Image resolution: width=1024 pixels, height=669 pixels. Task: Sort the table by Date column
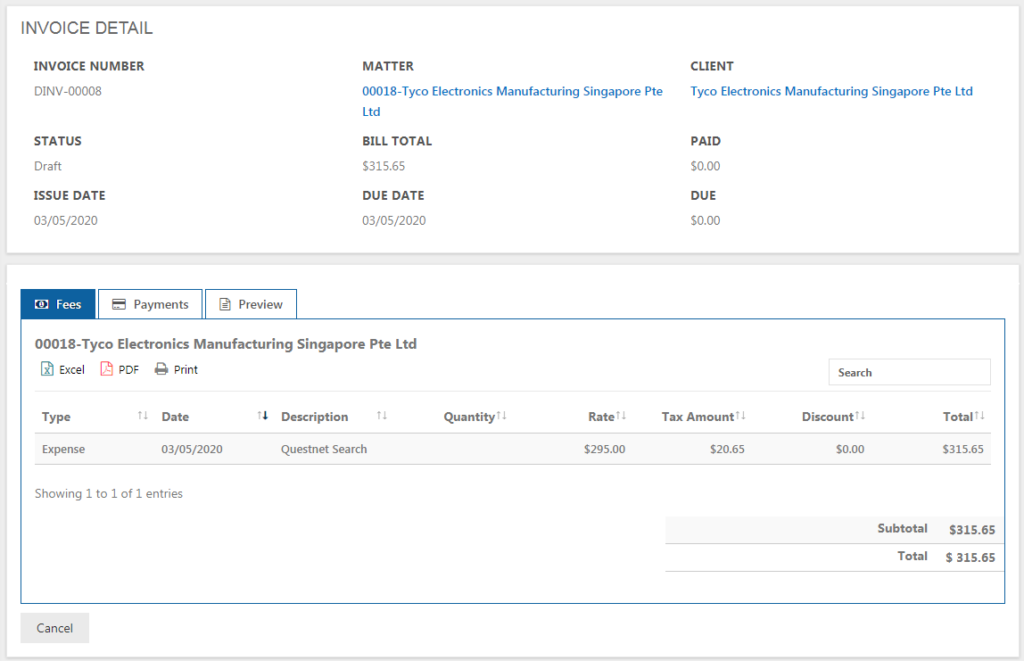(214, 416)
